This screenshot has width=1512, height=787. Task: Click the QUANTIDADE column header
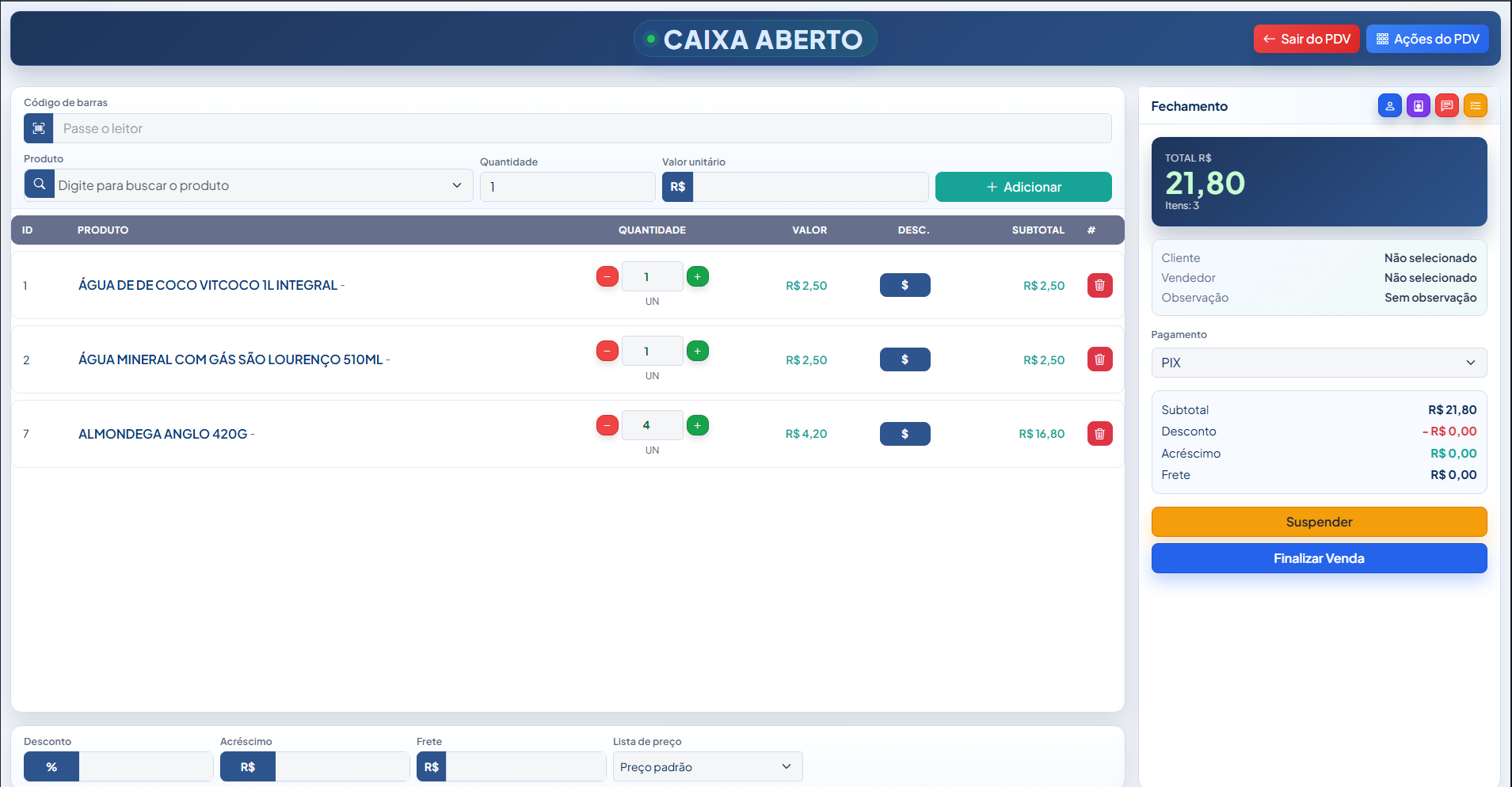652,230
